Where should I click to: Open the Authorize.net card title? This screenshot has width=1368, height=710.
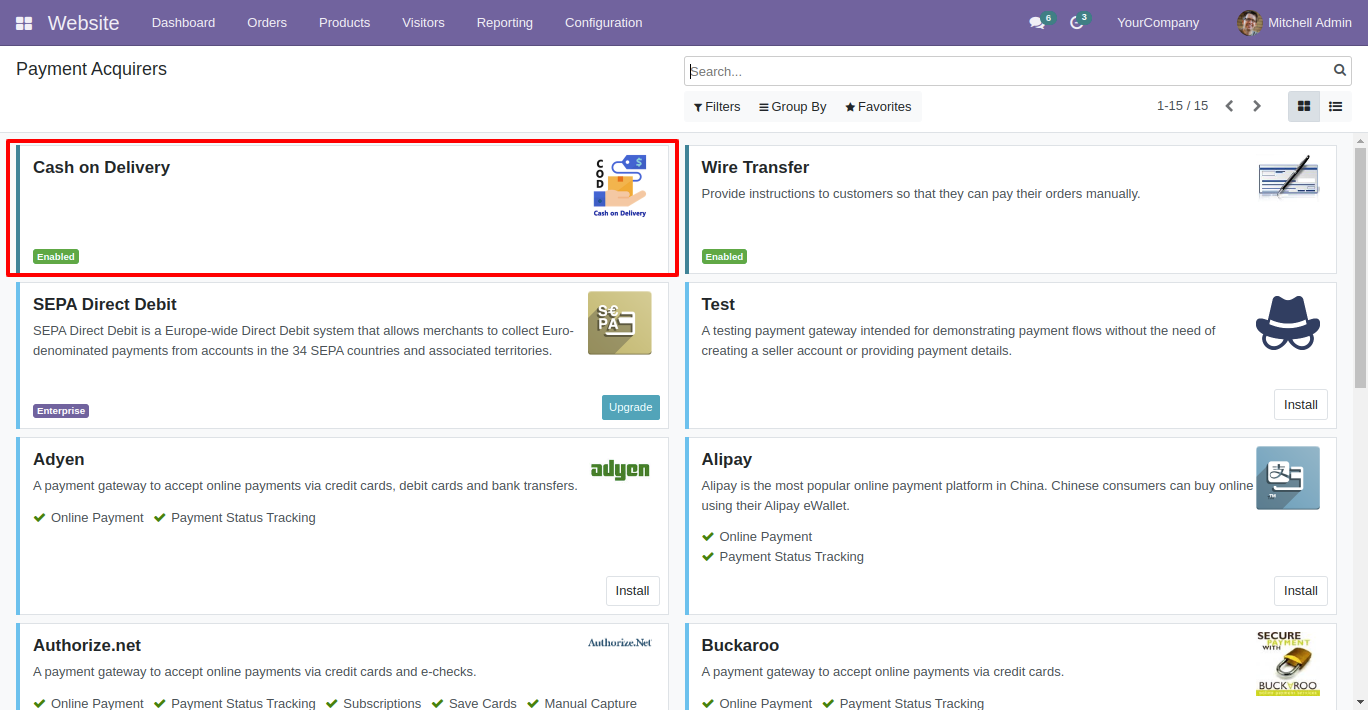point(87,645)
